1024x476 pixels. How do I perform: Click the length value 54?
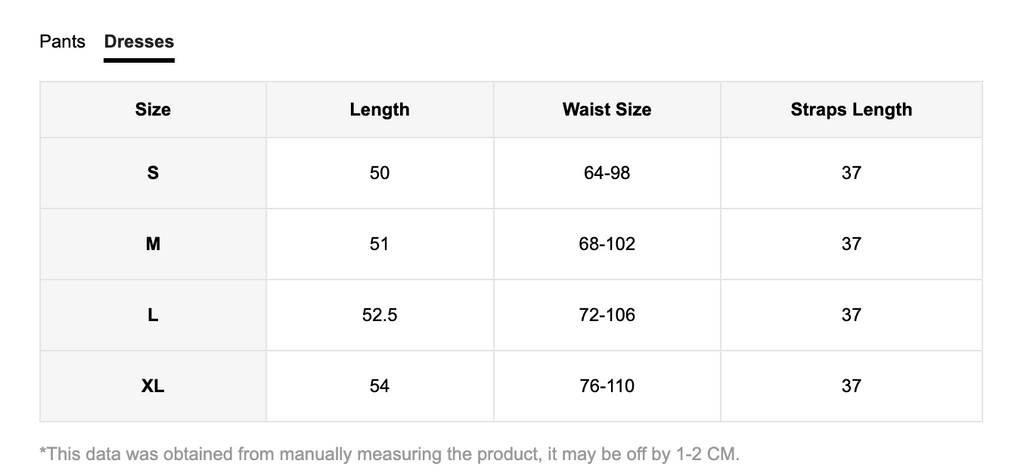tap(379, 386)
